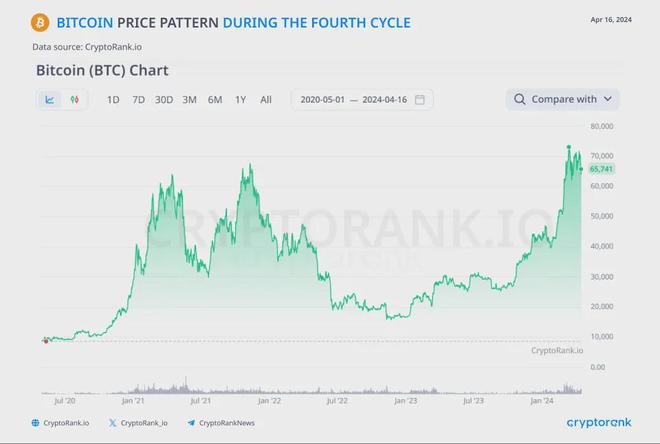Click the 2020-05-01 start date field
Image resolution: width=660 pixels, height=444 pixels.
click(x=322, y=100)
